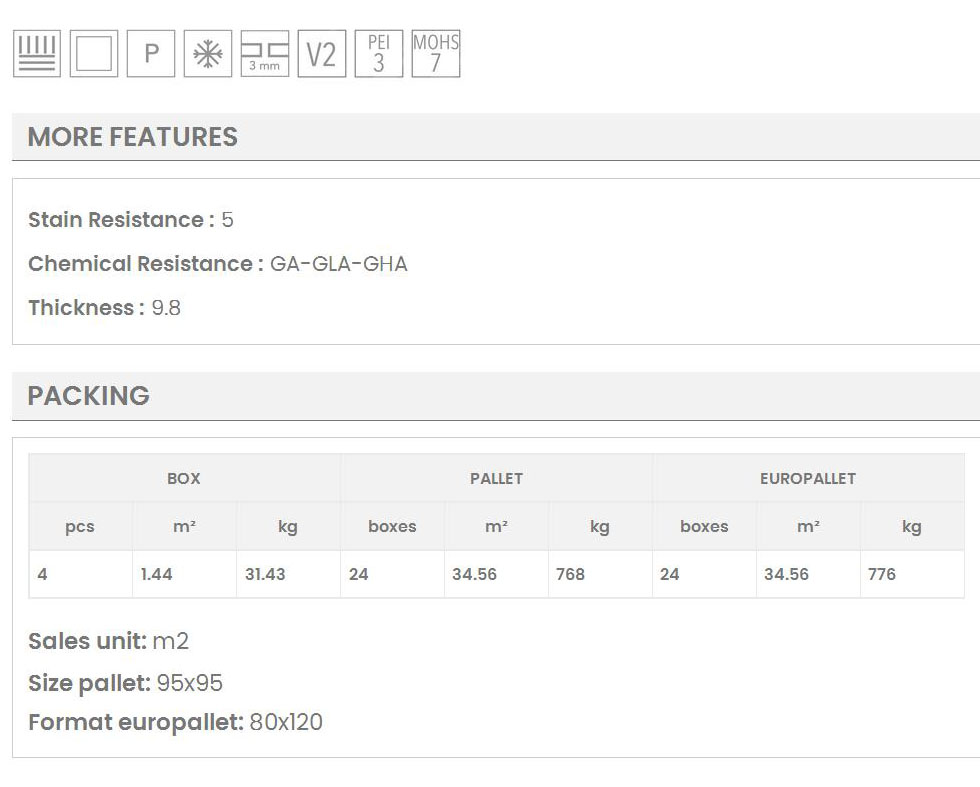Screen dimensions: 980x787
Task: Select the PALLET column group header
Action: 496,478
